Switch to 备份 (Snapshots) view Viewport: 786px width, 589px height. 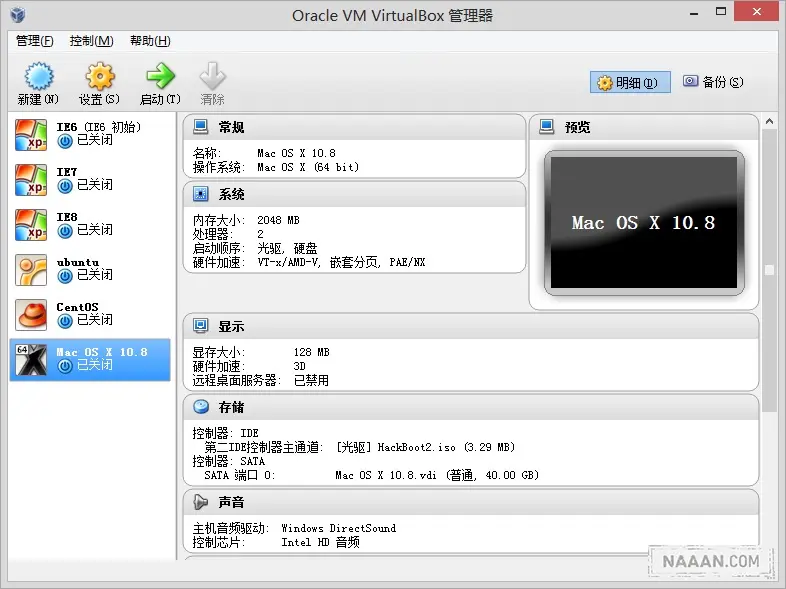[713, 82]
